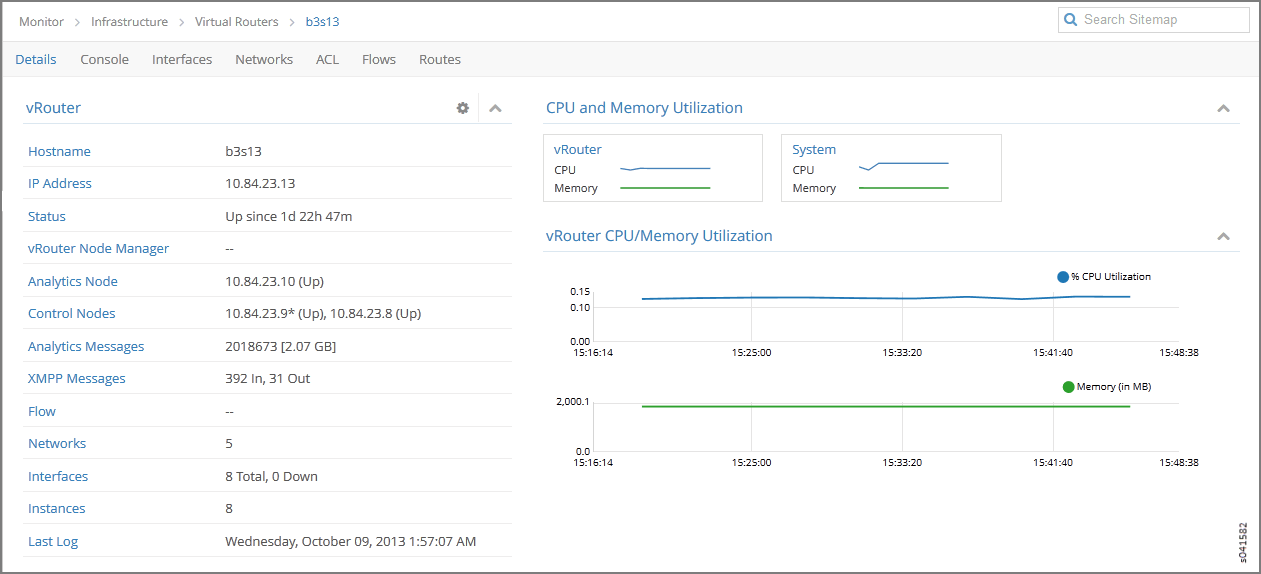Open the Details tab
Viewport: 1261px width, 574px height.
(36, 60)
